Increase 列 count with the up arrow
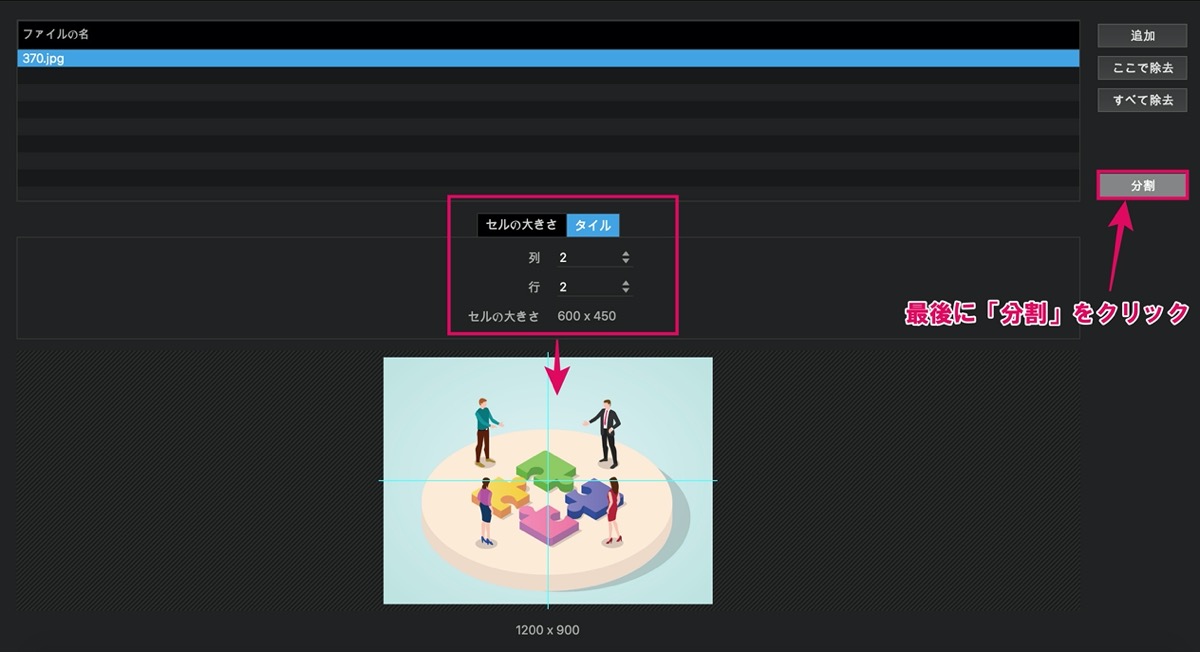The width and height of the screenshot is (1200, 652). click(x=626, y=254)
